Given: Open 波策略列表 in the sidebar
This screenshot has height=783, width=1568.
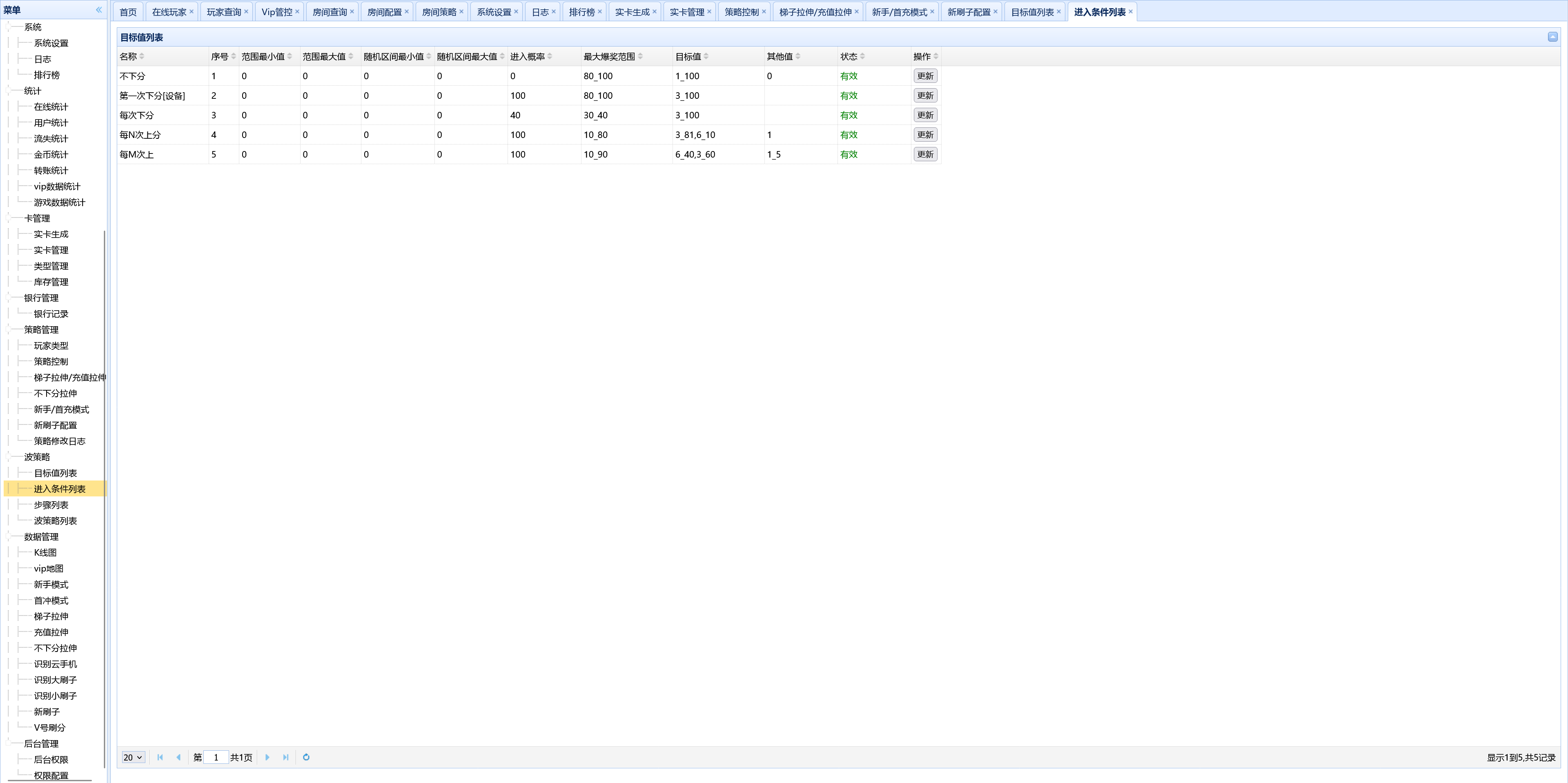Looking at the screenshot, I should point(56,521).
